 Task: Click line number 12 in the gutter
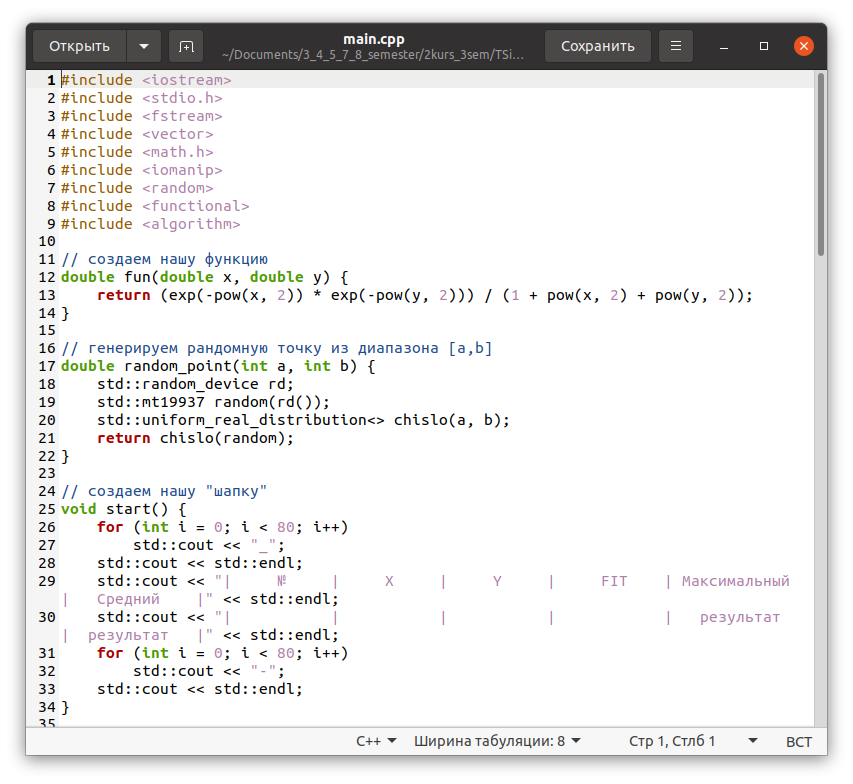point(46,277)
